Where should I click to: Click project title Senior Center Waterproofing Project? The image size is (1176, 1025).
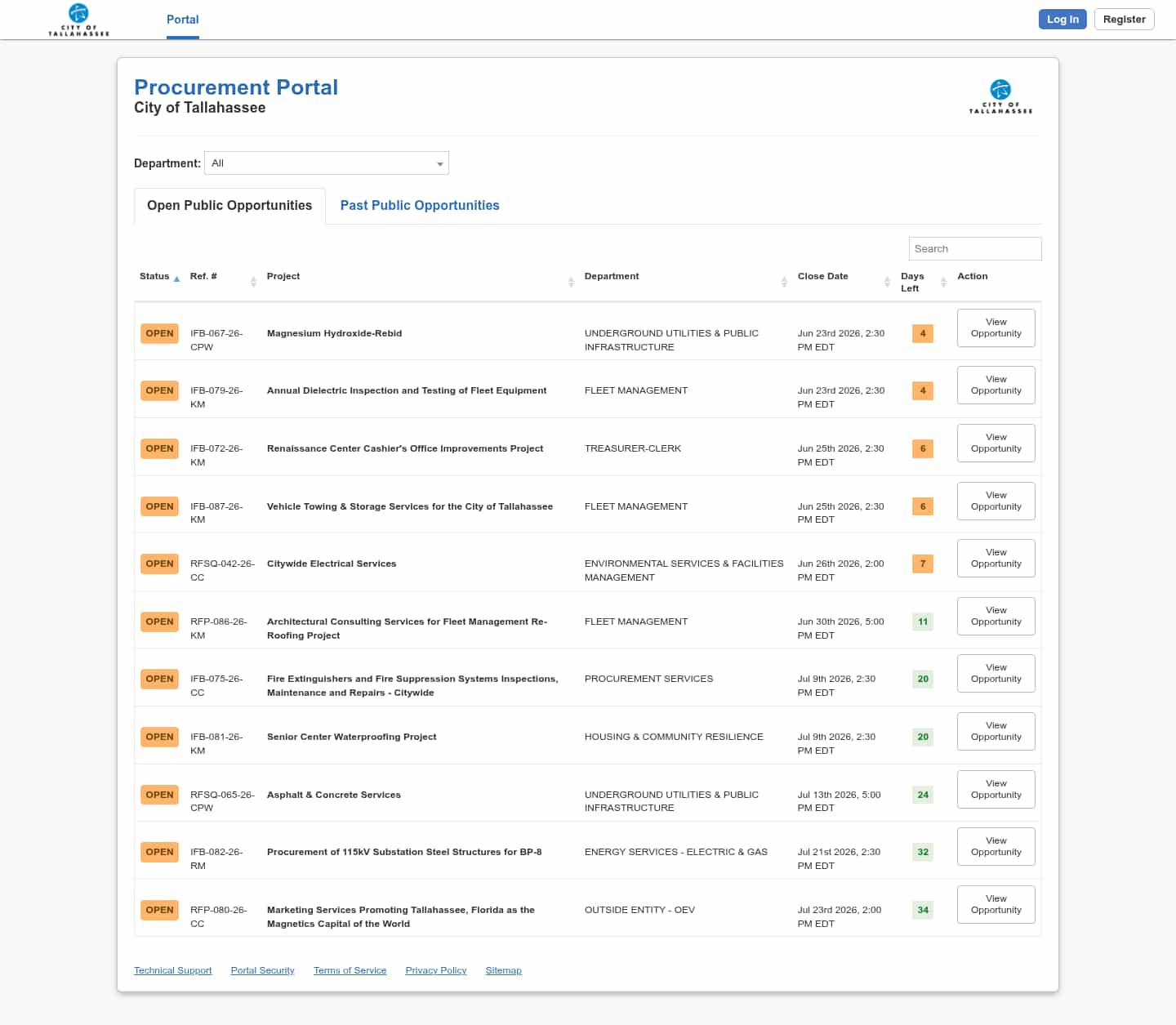pos(351,737)
